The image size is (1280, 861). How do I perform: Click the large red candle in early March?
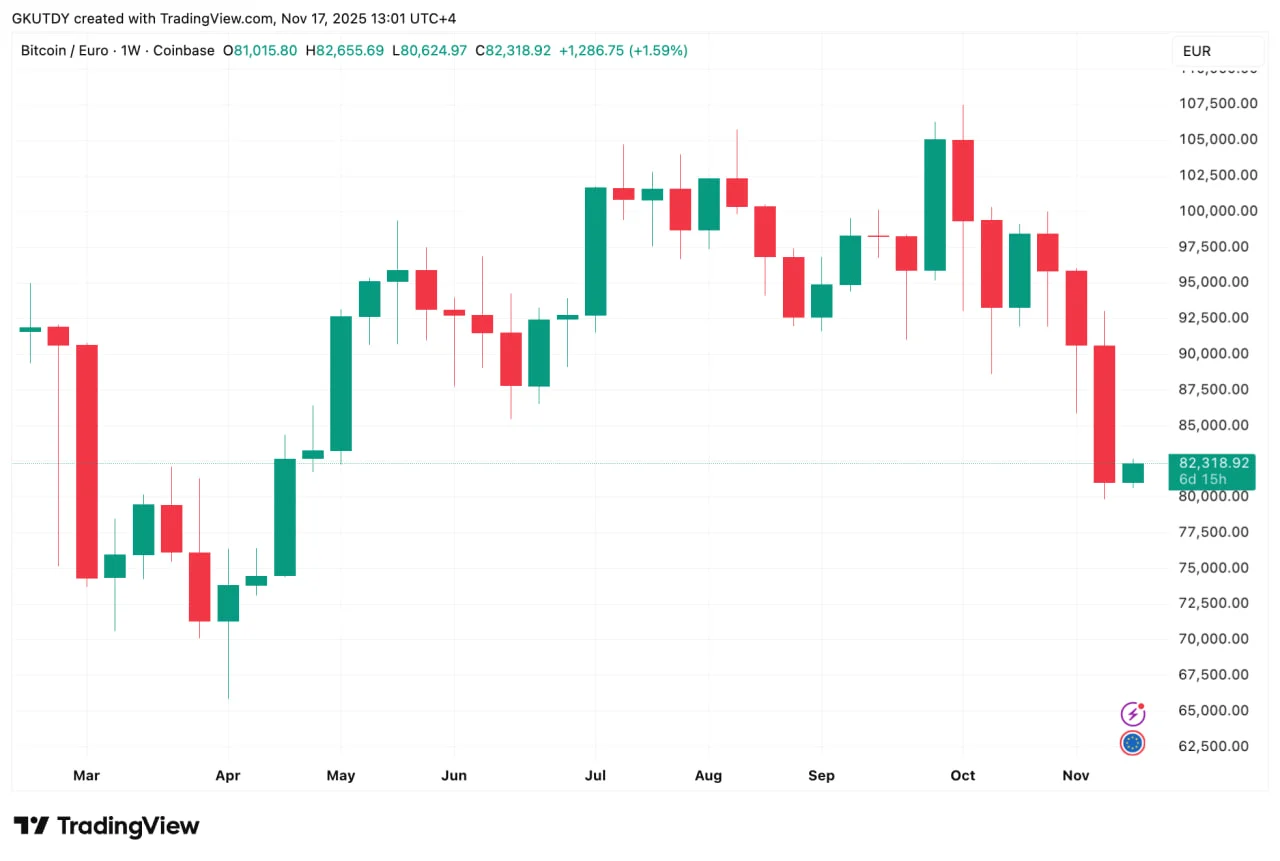(x=87, y=461)
